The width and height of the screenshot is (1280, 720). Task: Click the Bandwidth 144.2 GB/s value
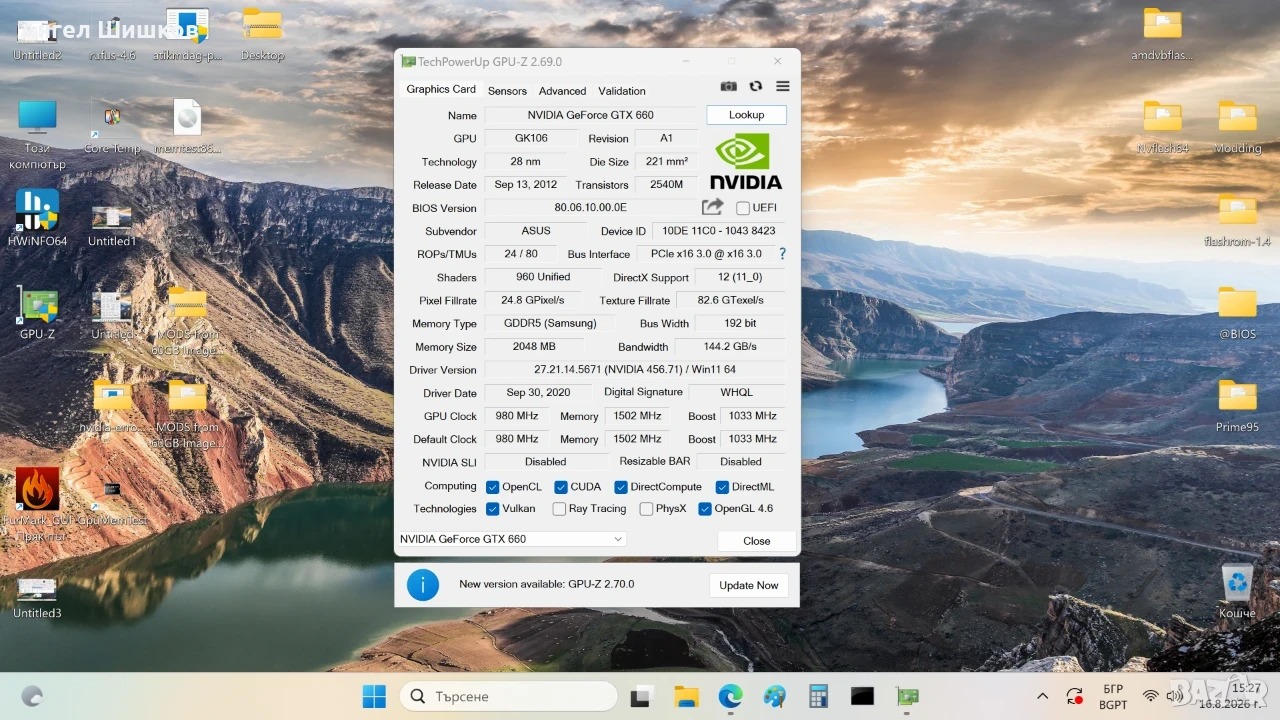730,347
